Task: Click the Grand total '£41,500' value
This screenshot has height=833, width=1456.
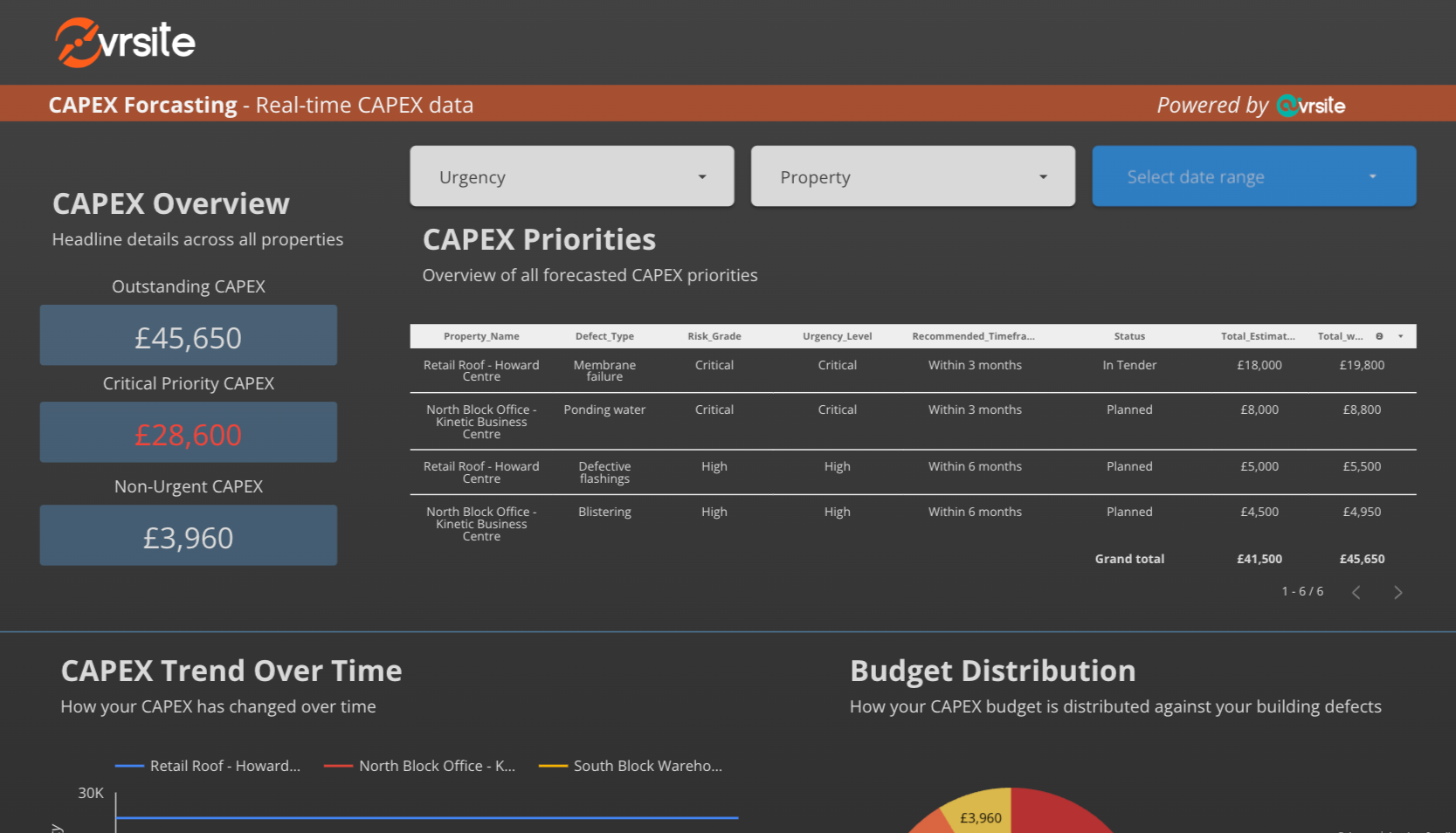Action: (x=1259, y=559)
